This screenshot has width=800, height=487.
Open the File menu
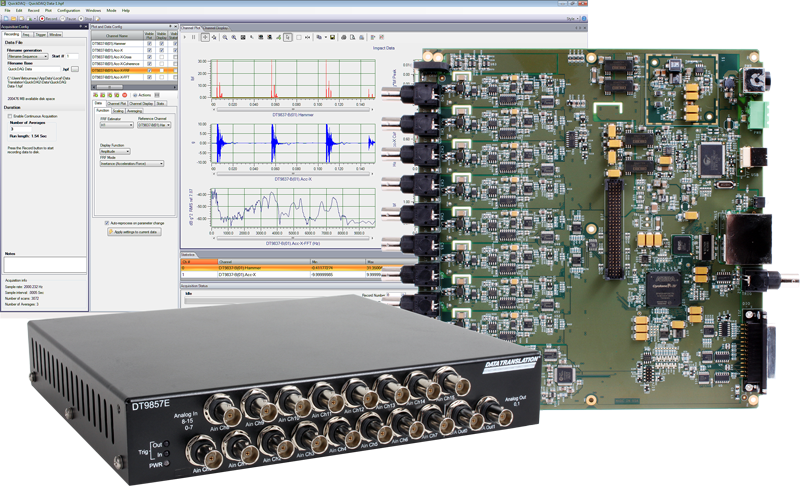click(x=7, y=10)
